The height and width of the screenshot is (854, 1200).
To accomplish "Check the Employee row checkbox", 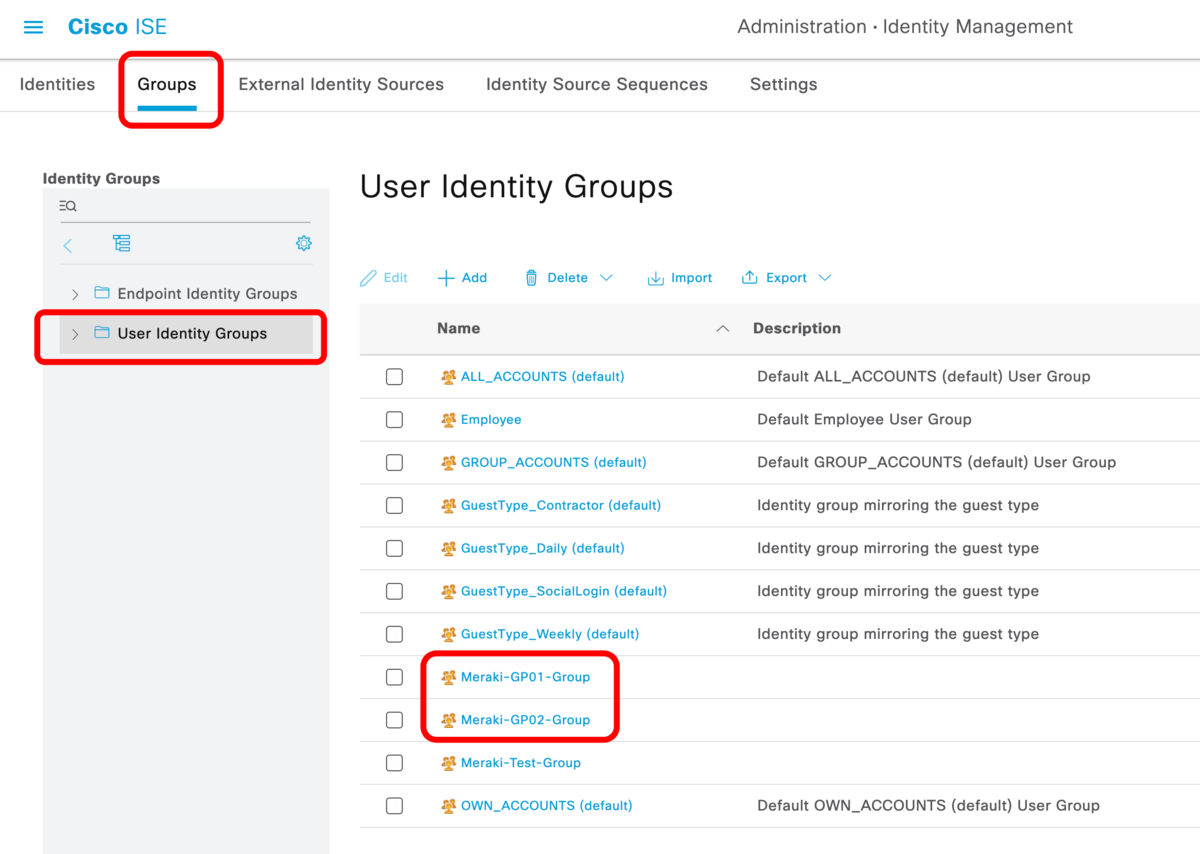I will point(394,419).
